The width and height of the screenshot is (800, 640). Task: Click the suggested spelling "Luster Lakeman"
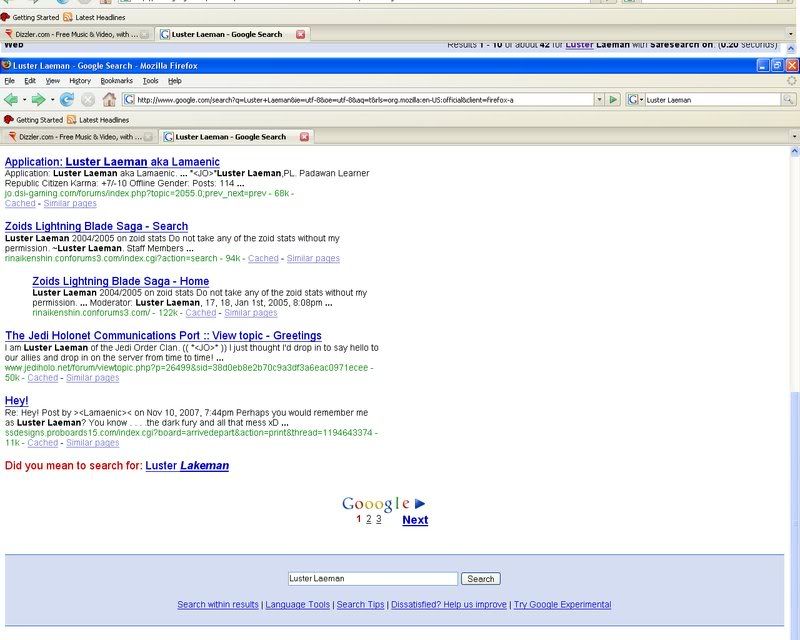[187, 465]
